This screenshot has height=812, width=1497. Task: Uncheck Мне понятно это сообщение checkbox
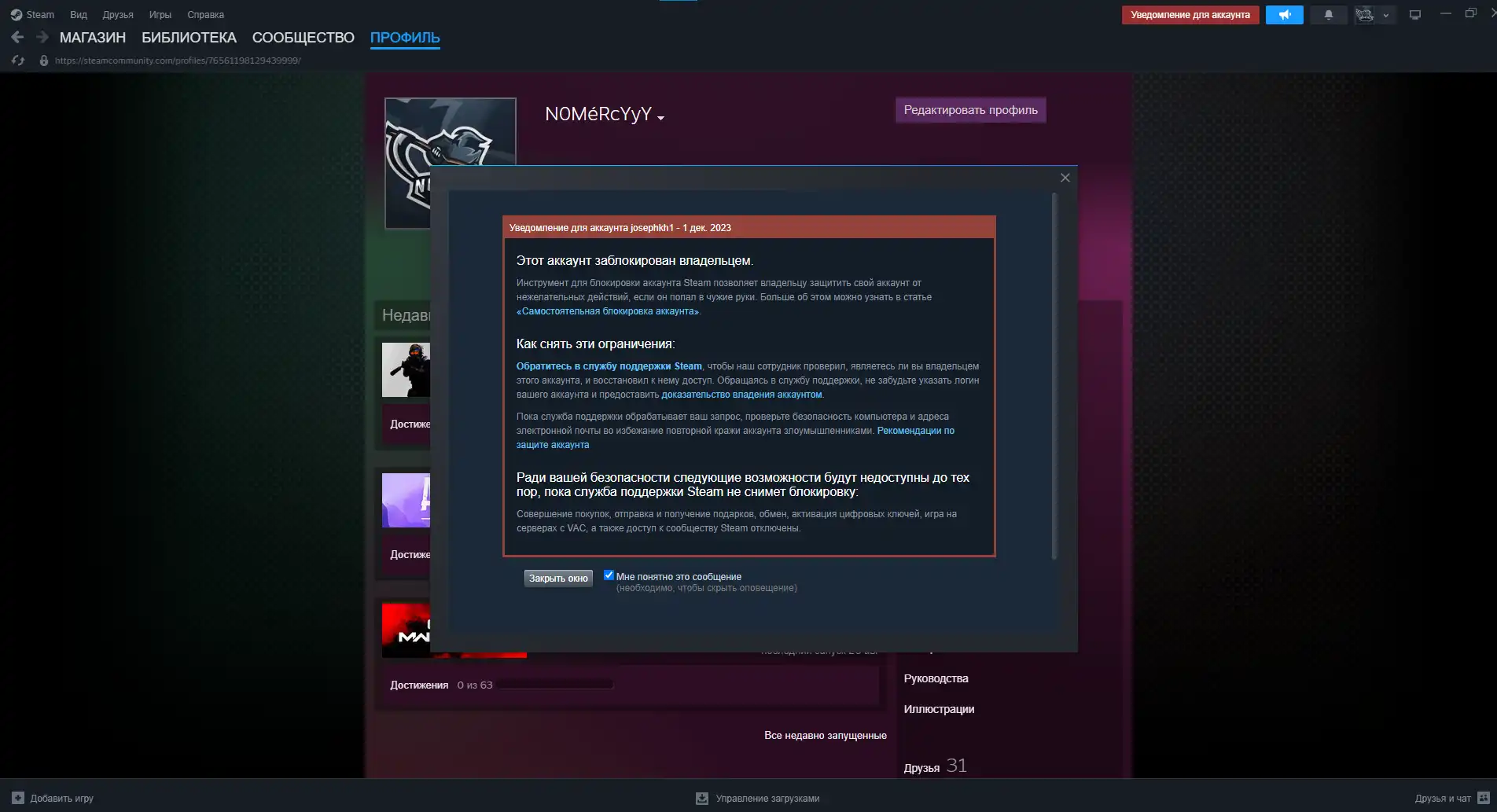tap(609, 575)
